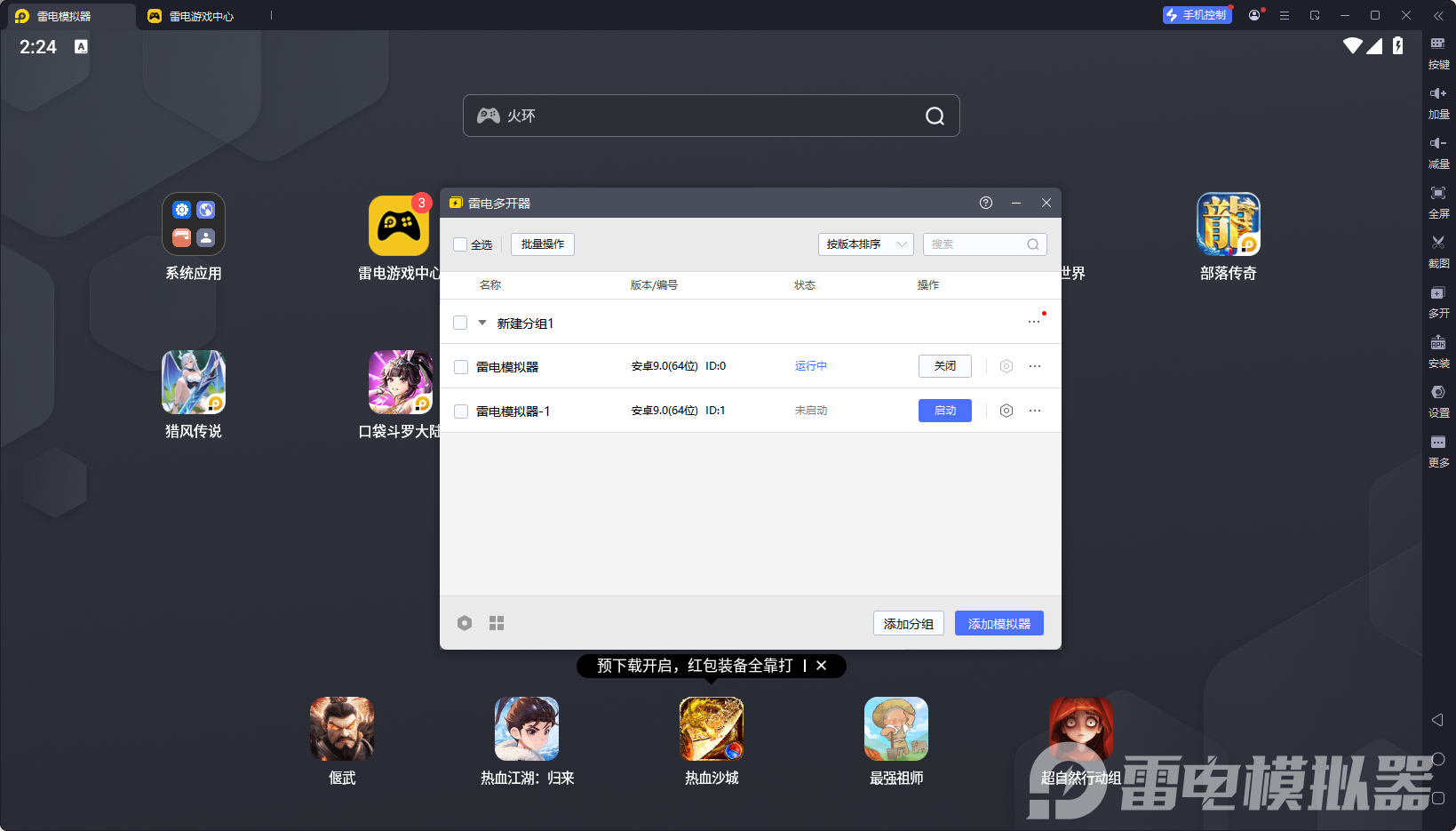Click the 减量 volume down icon
Image resolution: width=1456 pixels, height=831 pixels.
tap(1439, 152)
